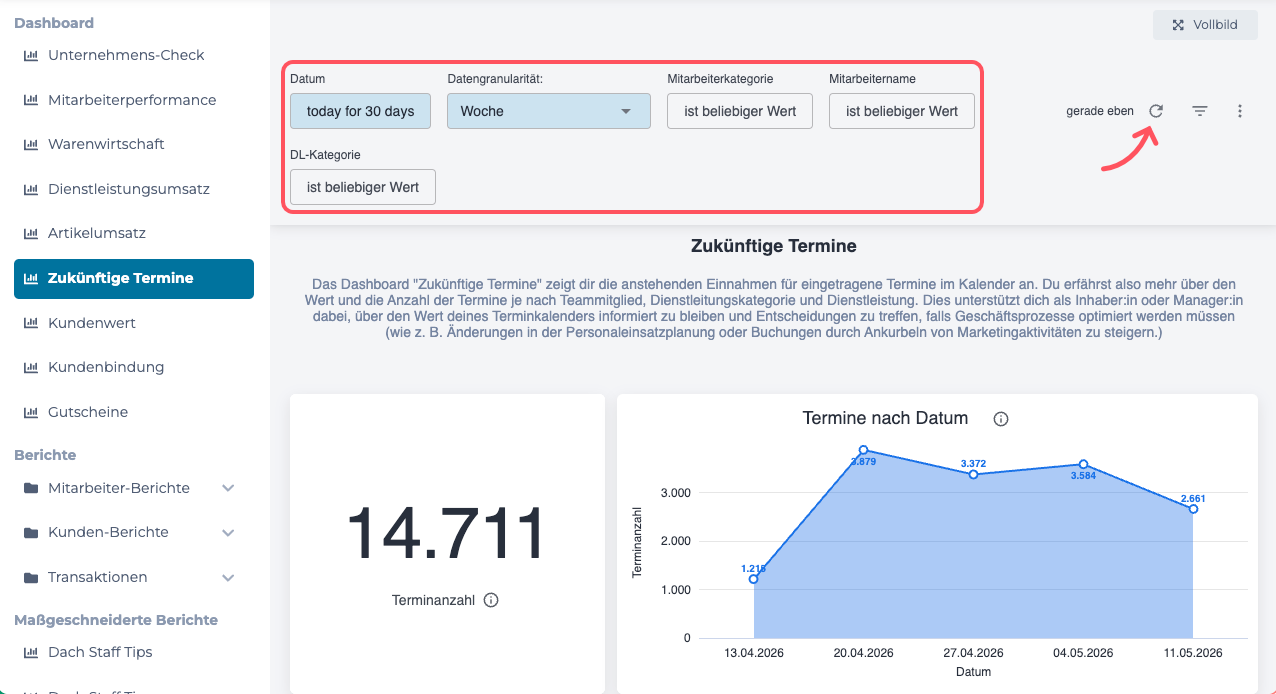Screen dimensions: 1276x694
Task: Change the Datum filter 'today for 30 days'
Action: (360, 111)
